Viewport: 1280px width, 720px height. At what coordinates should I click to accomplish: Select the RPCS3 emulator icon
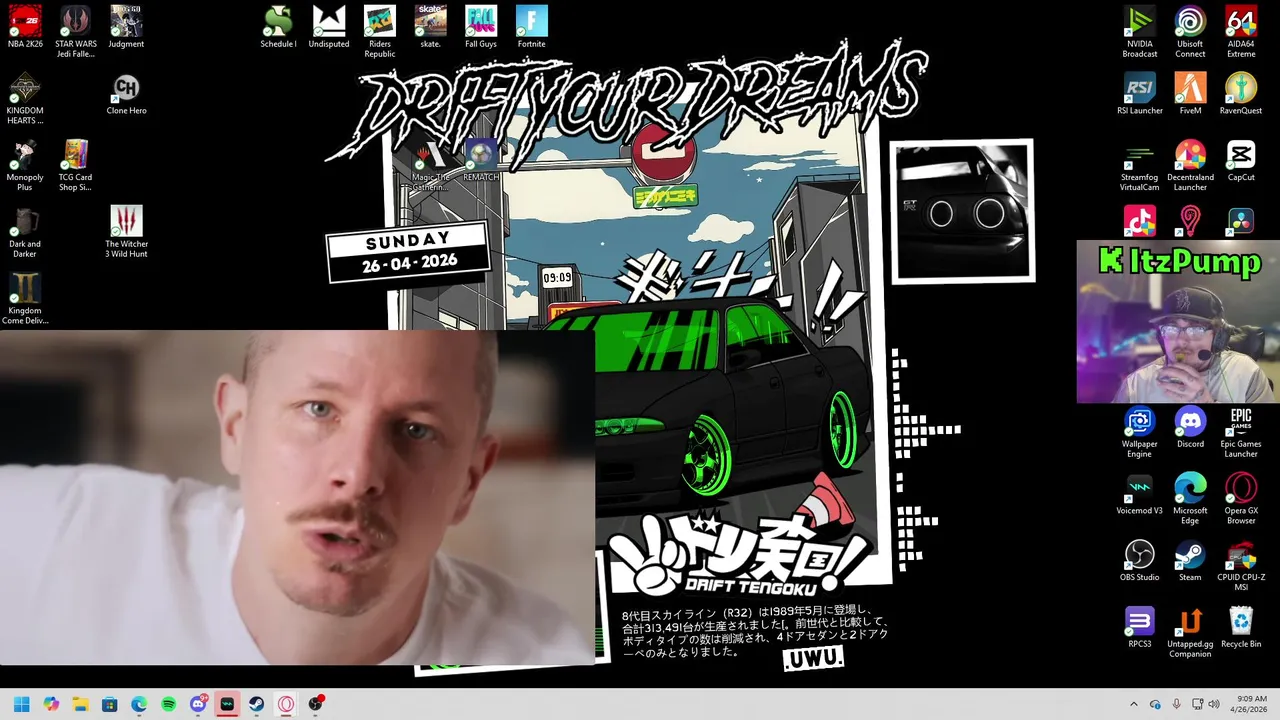pos(1139,627)
